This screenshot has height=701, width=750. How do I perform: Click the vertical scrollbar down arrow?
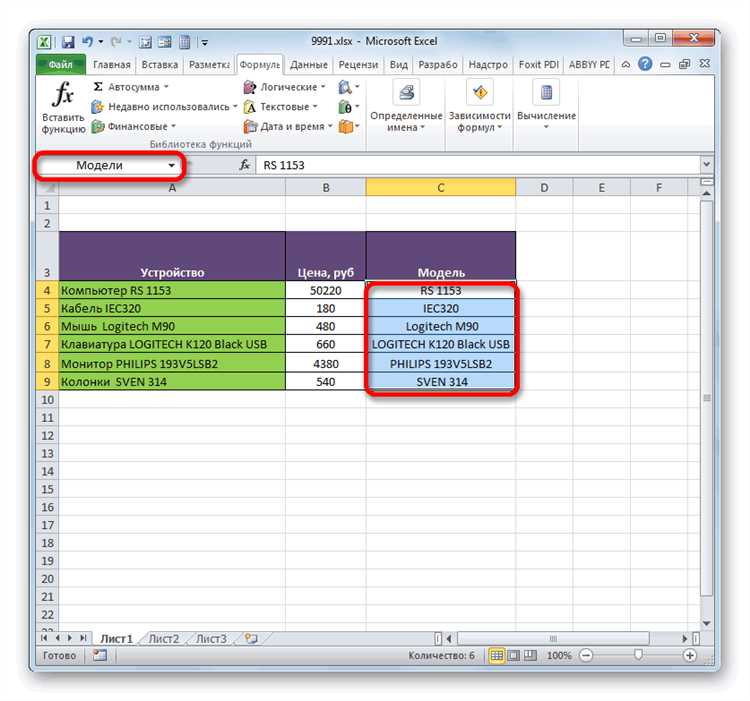706,624
